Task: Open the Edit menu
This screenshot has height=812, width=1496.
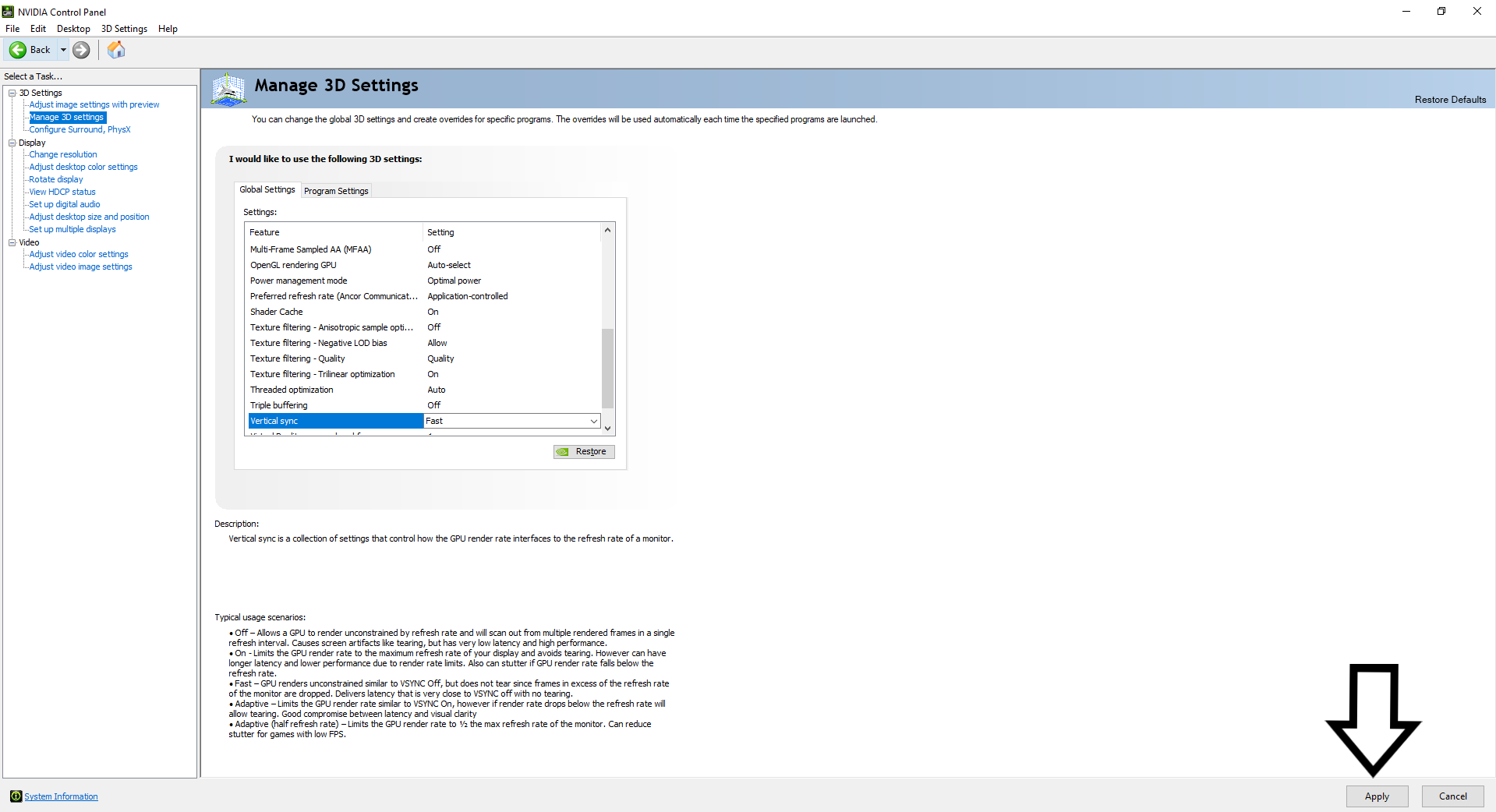Action: [x=38, y=29]
